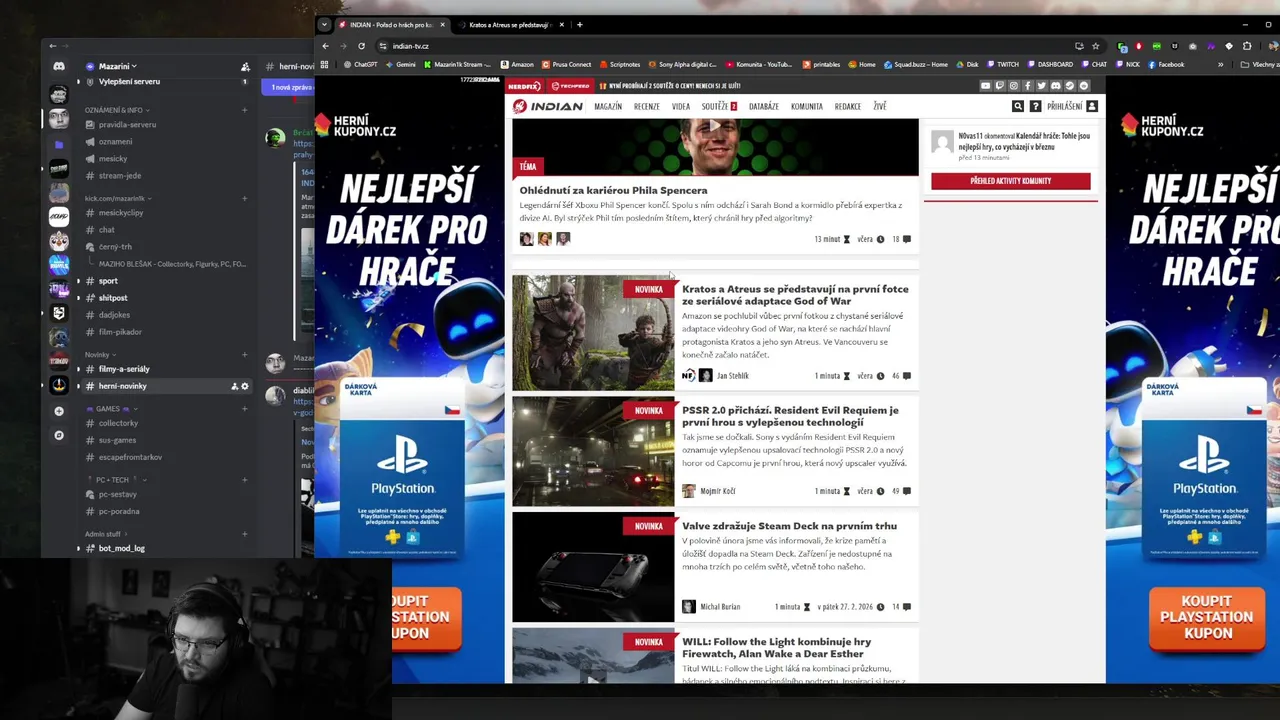Open God of War article thumbnail
Viewport: 1280px width, 720px height.
point(593,333)
